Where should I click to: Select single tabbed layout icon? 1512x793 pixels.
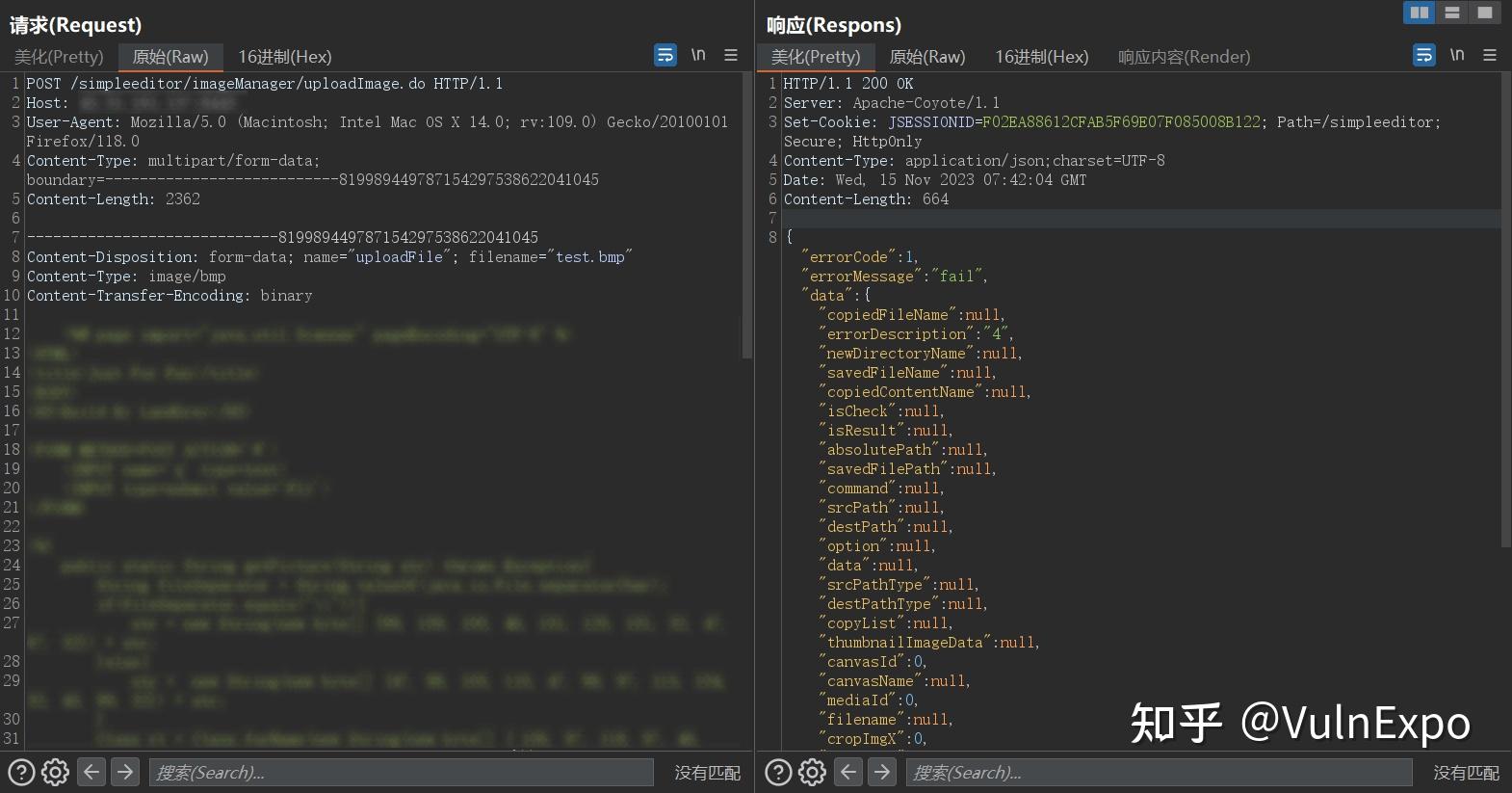[x=1485, y=13]
